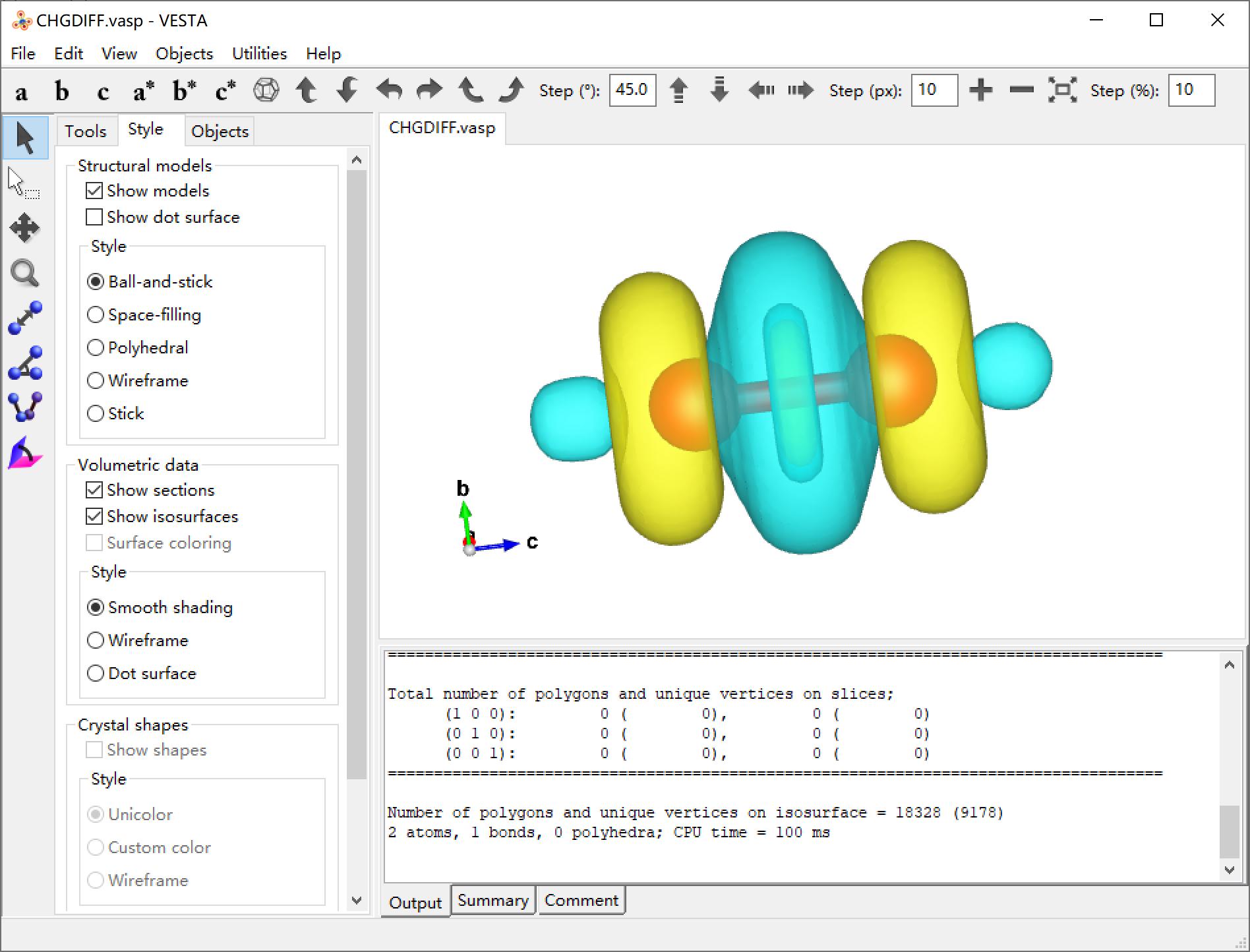Choose the Magnify zoom tool
The image size is (1250, 952).
point(25,273)
